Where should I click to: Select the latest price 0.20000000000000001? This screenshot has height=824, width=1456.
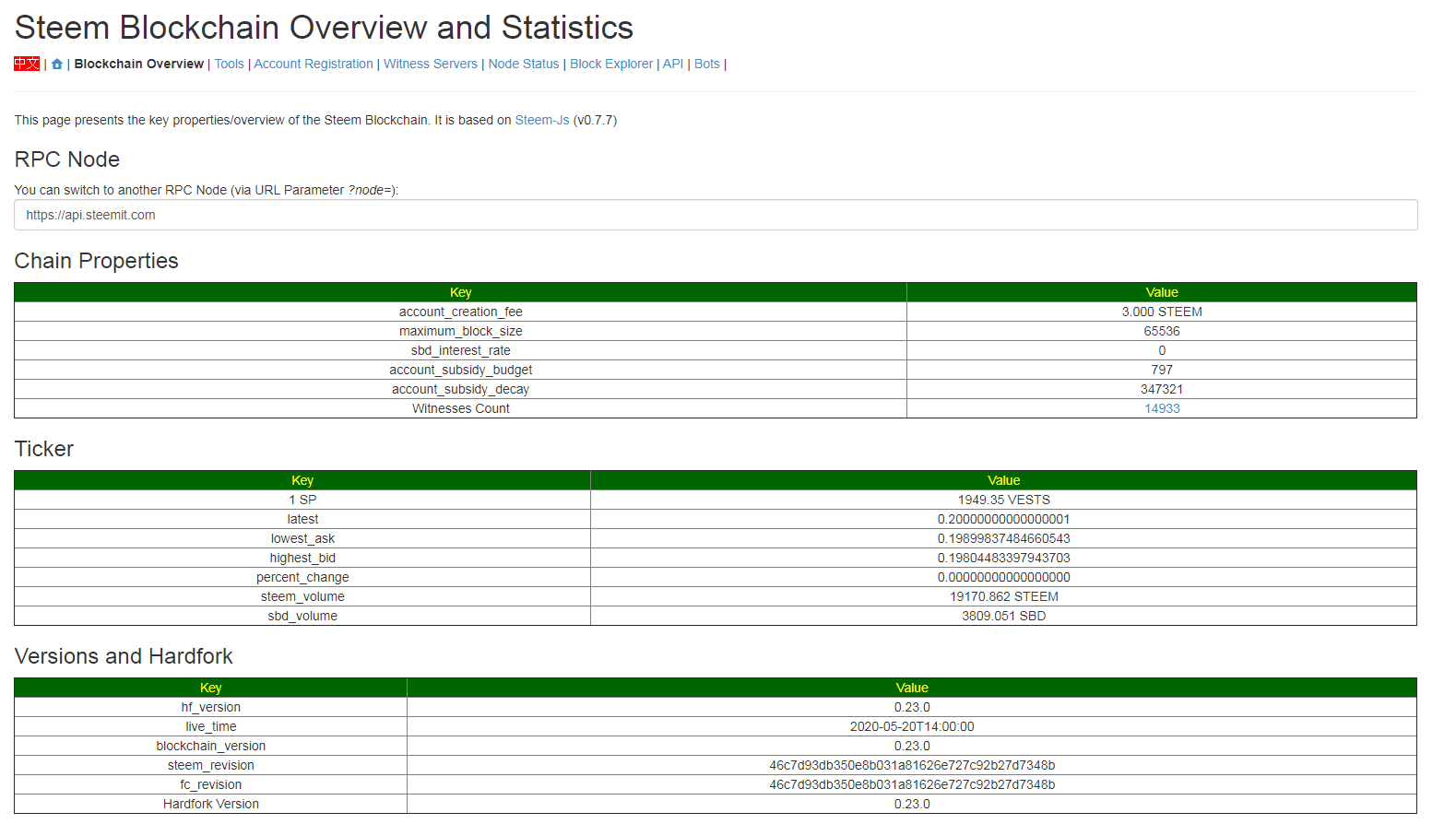[1004, 519]
